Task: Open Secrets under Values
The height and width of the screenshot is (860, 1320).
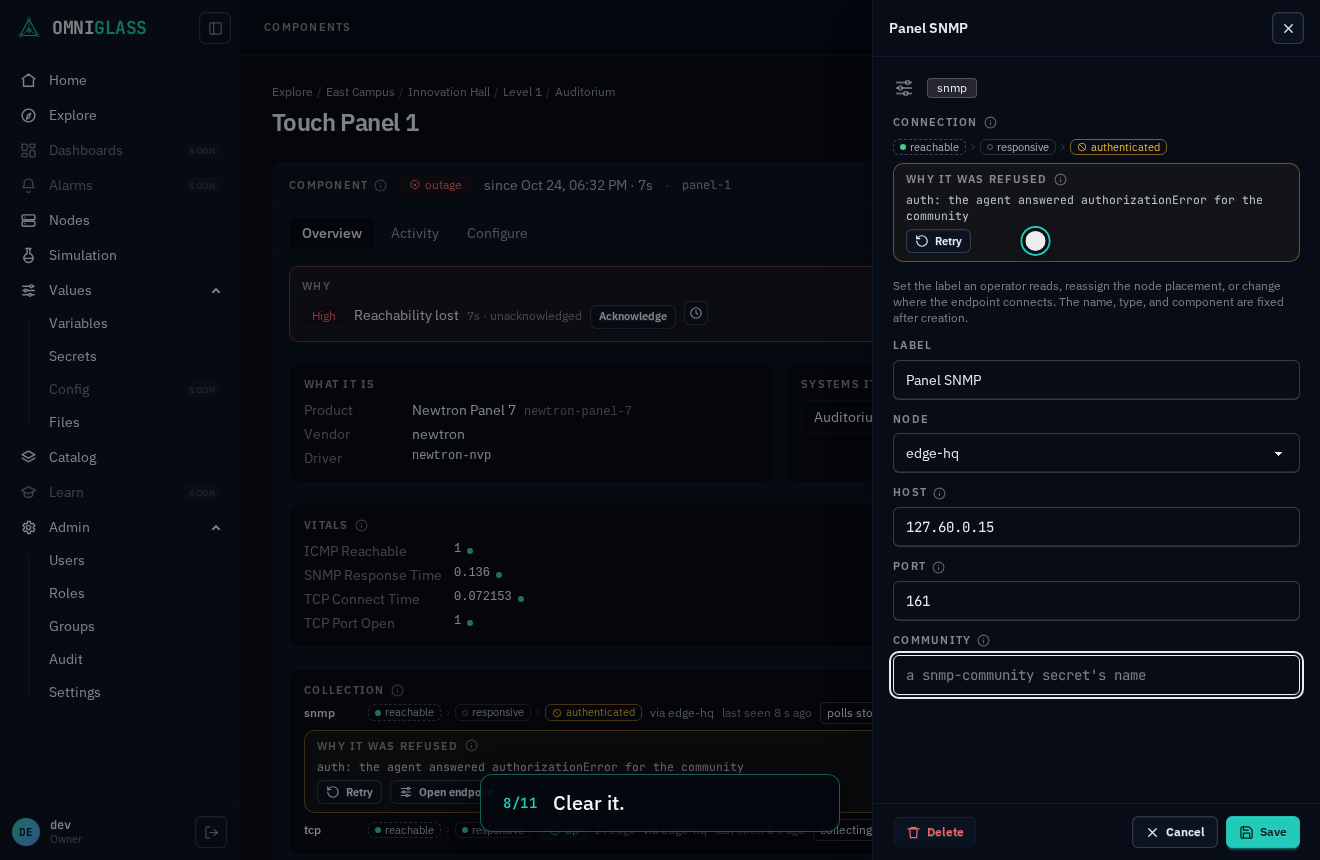Action: coord(134,356)
